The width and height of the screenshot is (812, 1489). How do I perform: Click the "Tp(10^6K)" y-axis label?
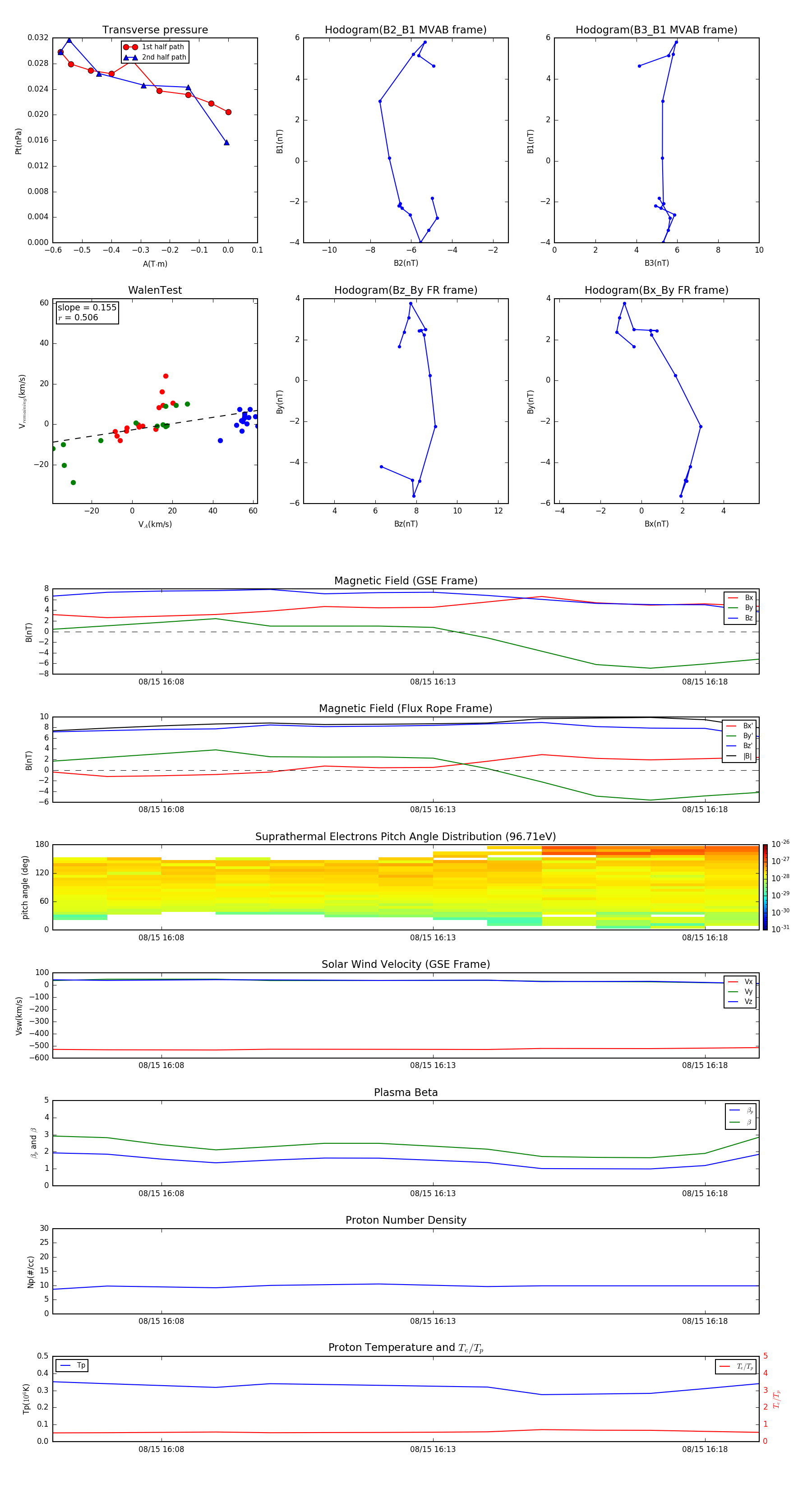click(26, 1399)
